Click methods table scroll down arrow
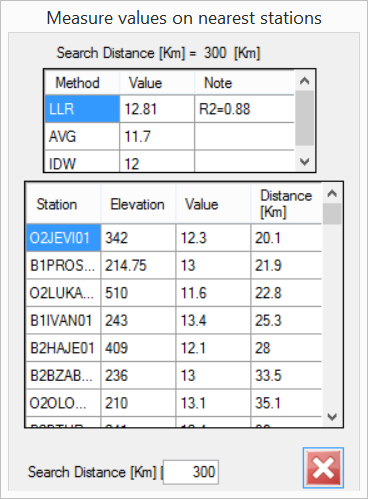The image size is (368, 499). 305,162
